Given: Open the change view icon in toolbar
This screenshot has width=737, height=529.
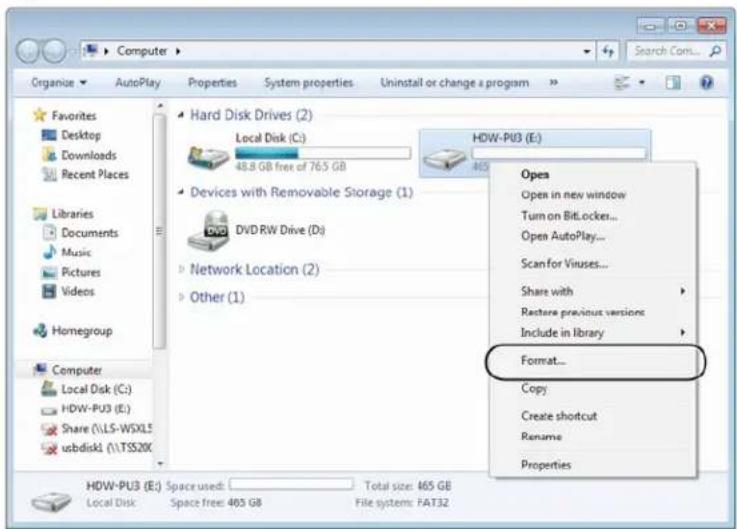Looking at the screenshot, I should pyautogui.click(x=622, y=83).
